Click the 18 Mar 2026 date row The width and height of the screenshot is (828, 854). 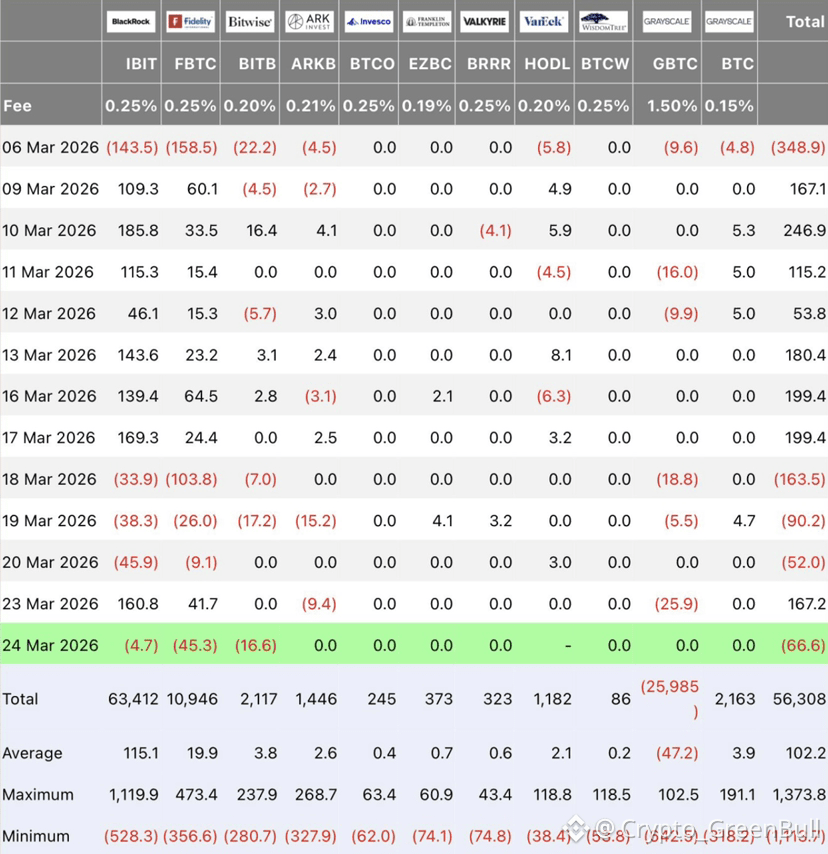point(49,479)
